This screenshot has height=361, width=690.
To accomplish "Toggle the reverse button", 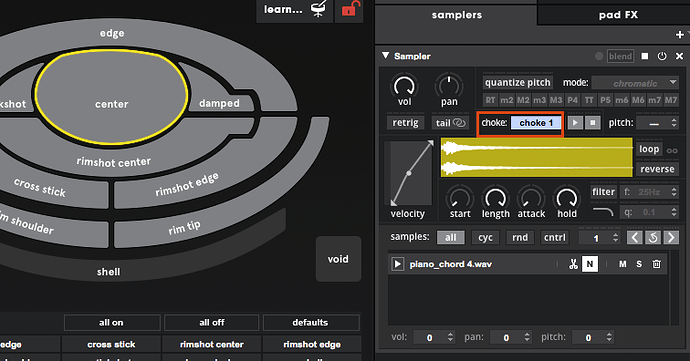I will coord(657,169).
